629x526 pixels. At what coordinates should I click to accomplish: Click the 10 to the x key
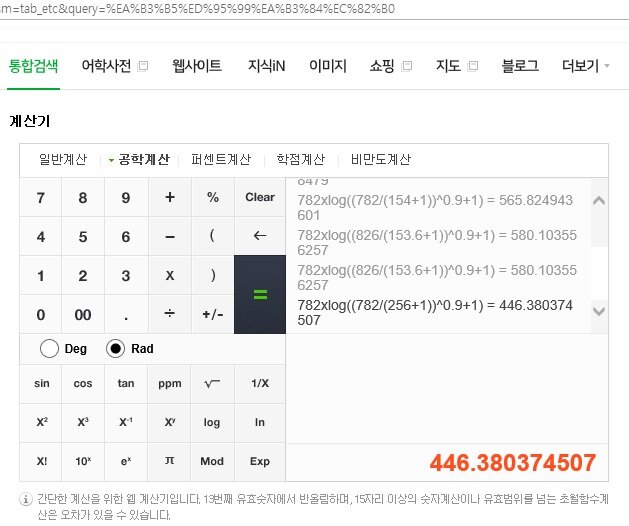coord(83,461)
